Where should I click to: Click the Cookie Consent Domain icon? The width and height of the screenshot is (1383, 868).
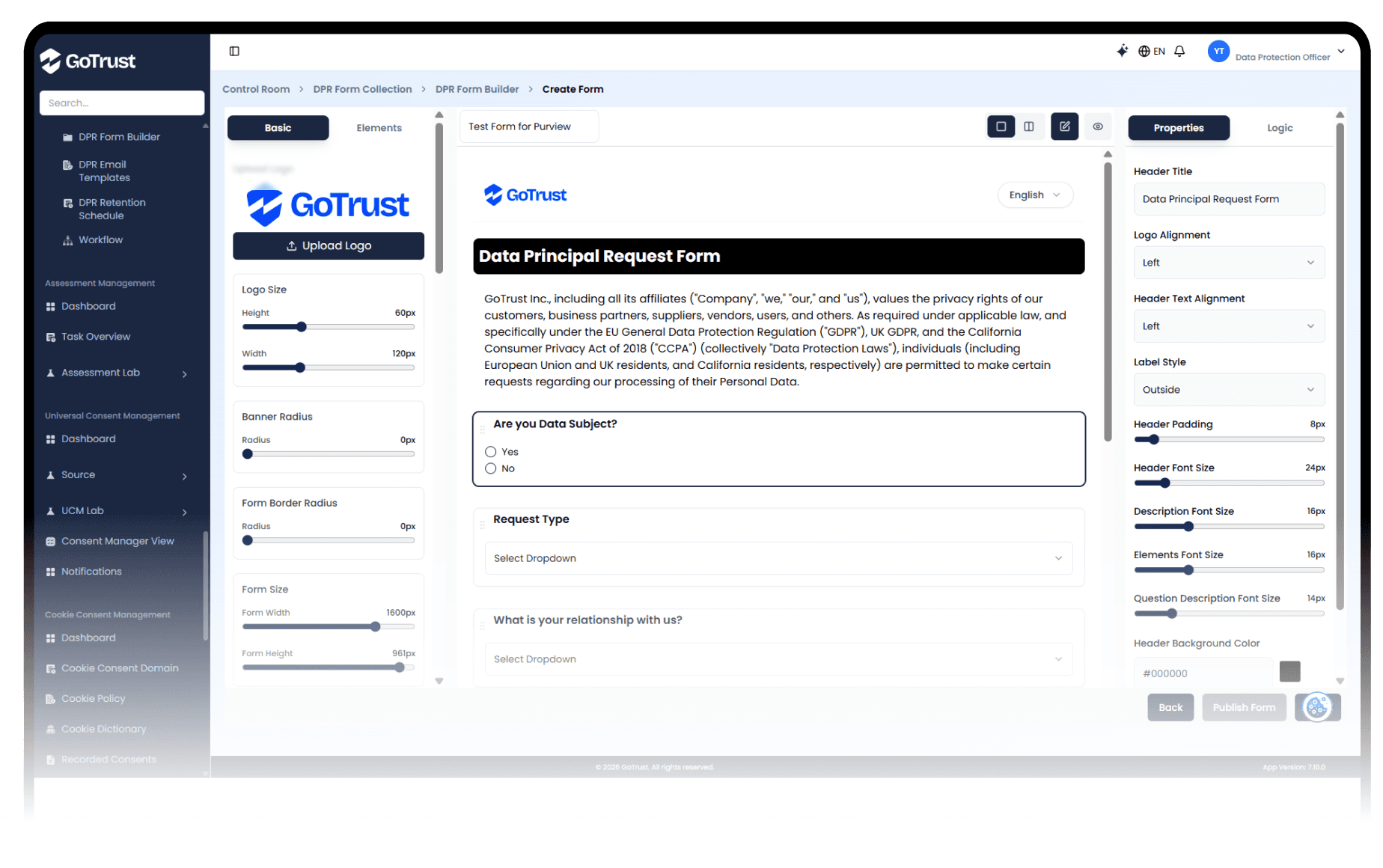[x=51, y=669]
